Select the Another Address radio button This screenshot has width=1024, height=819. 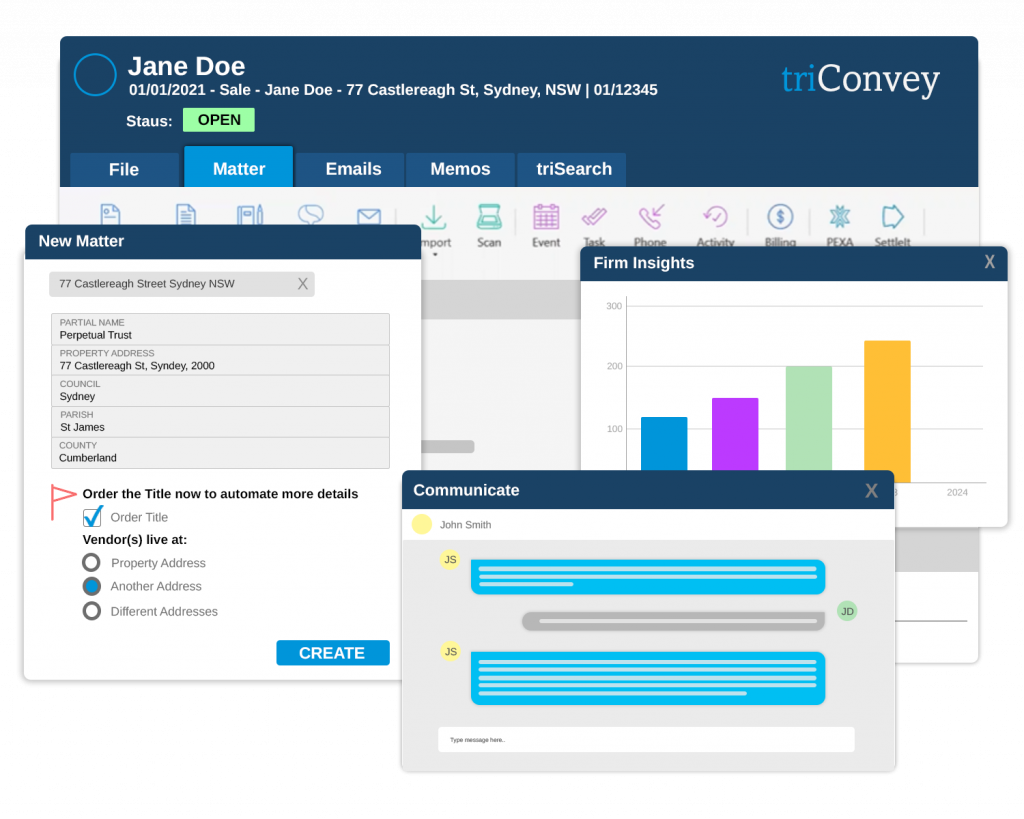(x=91, y=586)
